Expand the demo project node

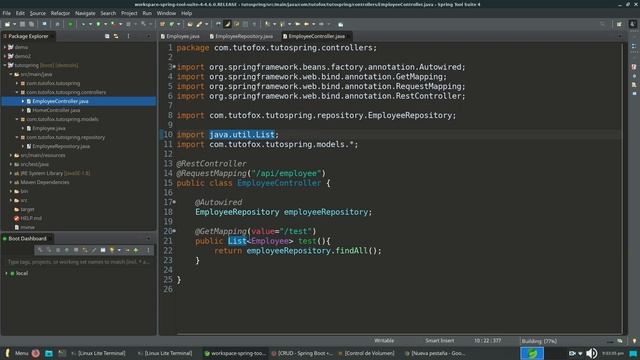[x=5, y=47]
